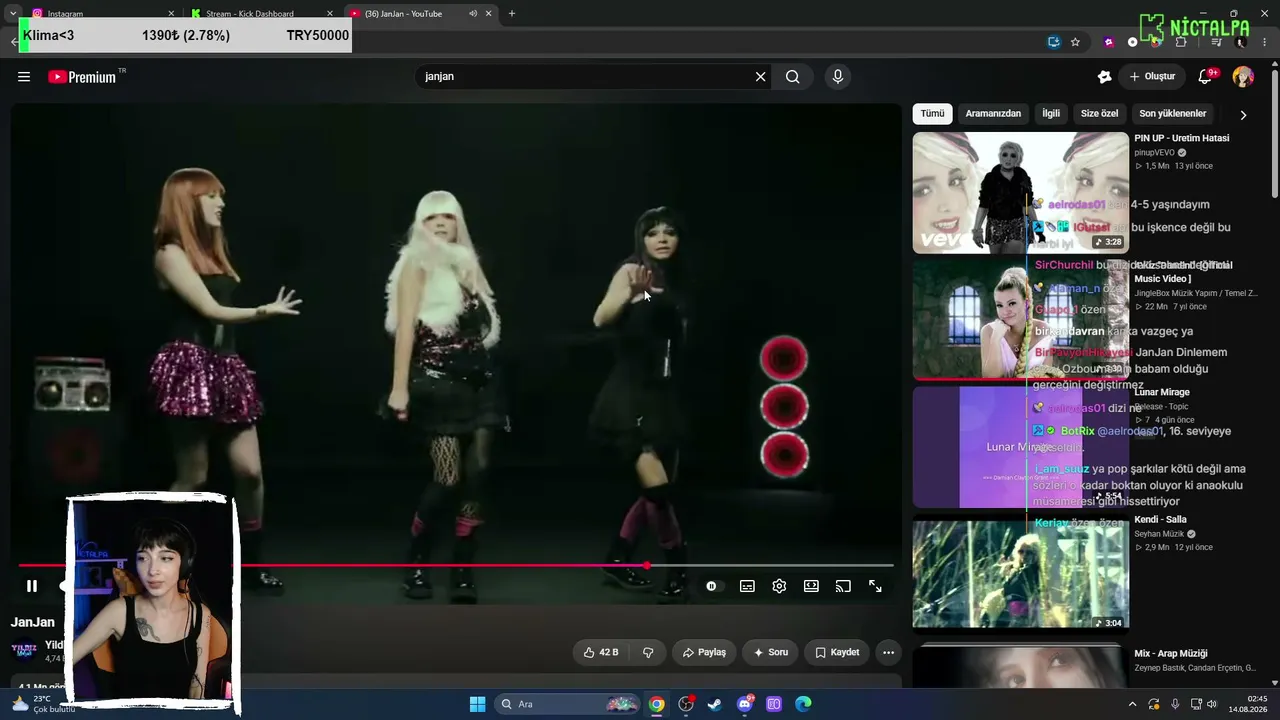Enter full screen for the video
1280x720 pixels.
coord(875,586)
